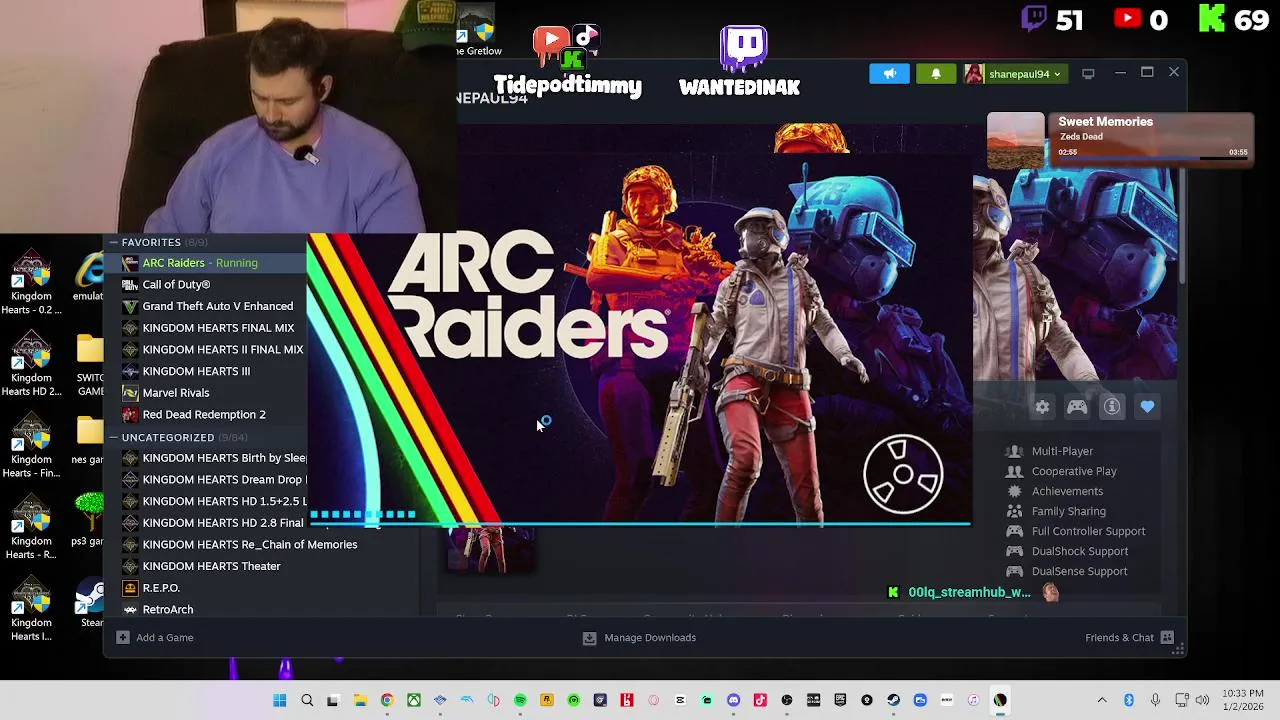Viewport: 1280px width, 720px height.
Task: Click the Achievements feature link
Action: point(1067,491)
